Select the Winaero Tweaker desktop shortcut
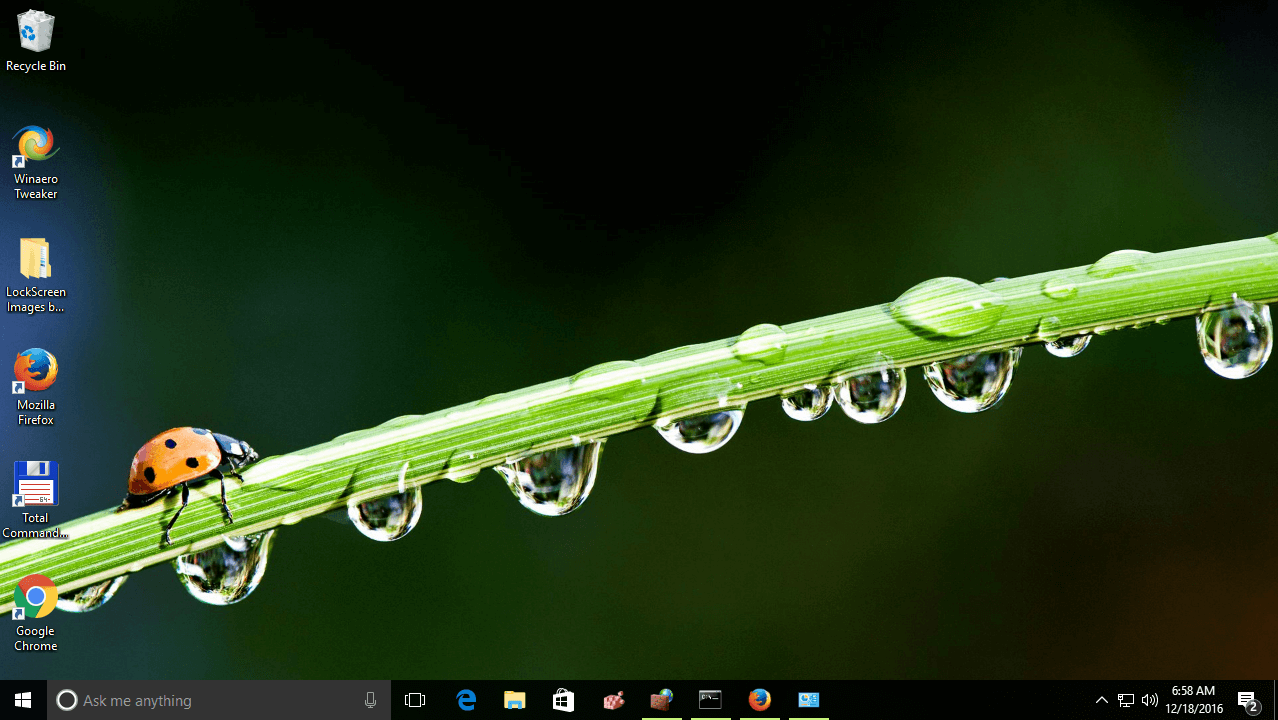The height and width of the screenshot is (720, 1278). coord(35,162)
